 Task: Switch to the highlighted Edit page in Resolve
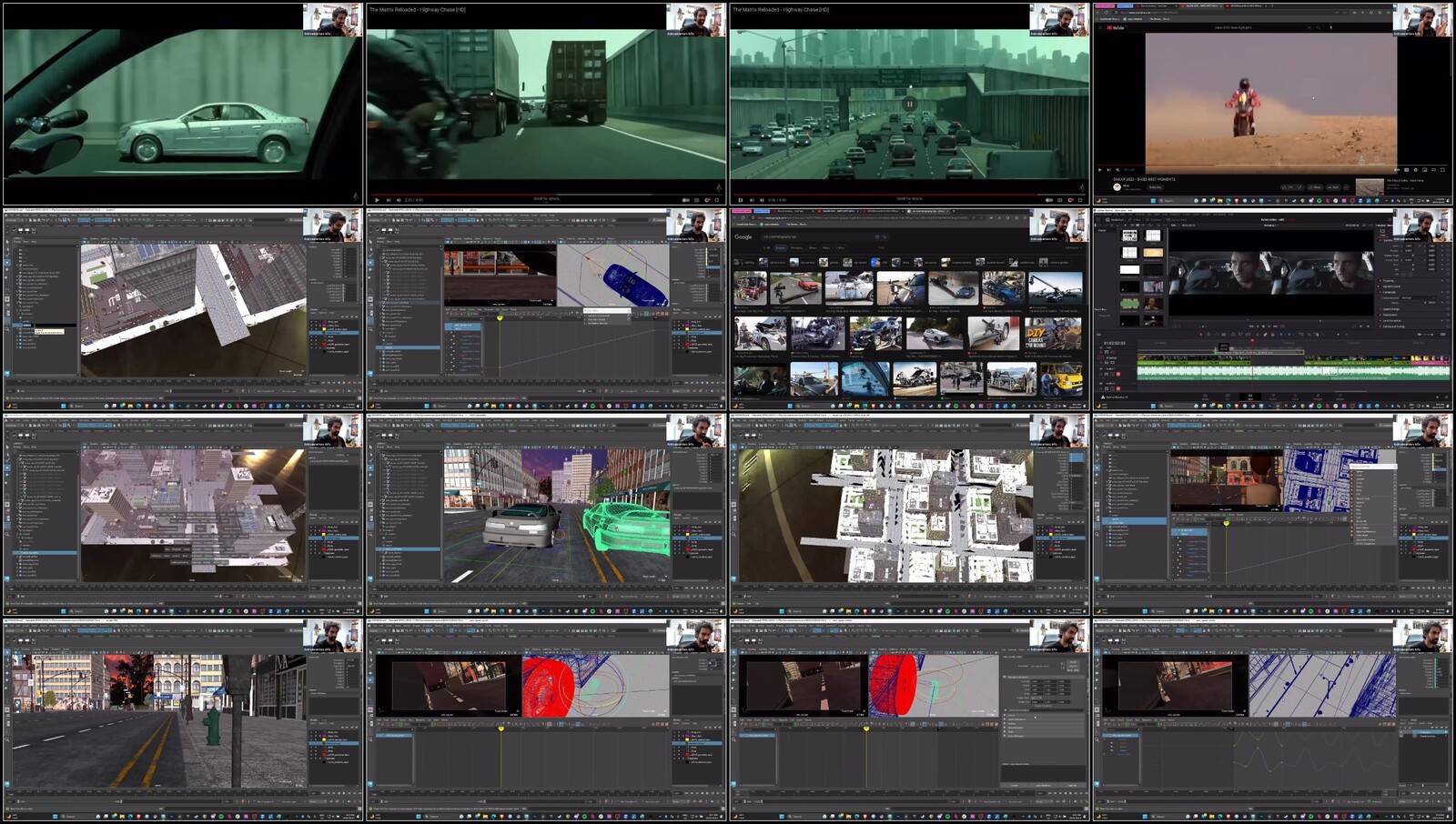(x=1250, y=397)
